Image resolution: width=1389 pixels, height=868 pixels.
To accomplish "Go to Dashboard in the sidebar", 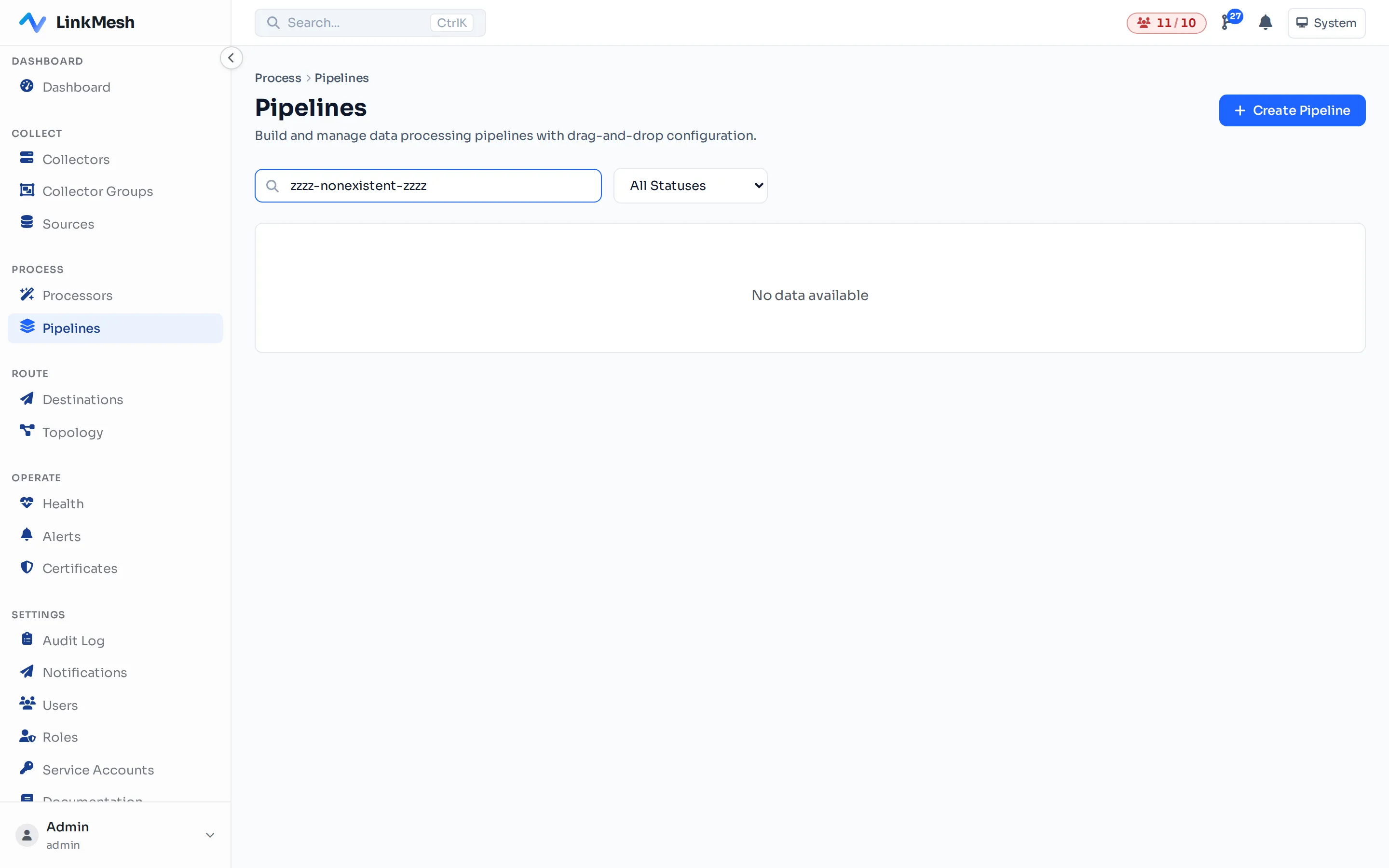I will pyautogui.click(x=115, y=87).
